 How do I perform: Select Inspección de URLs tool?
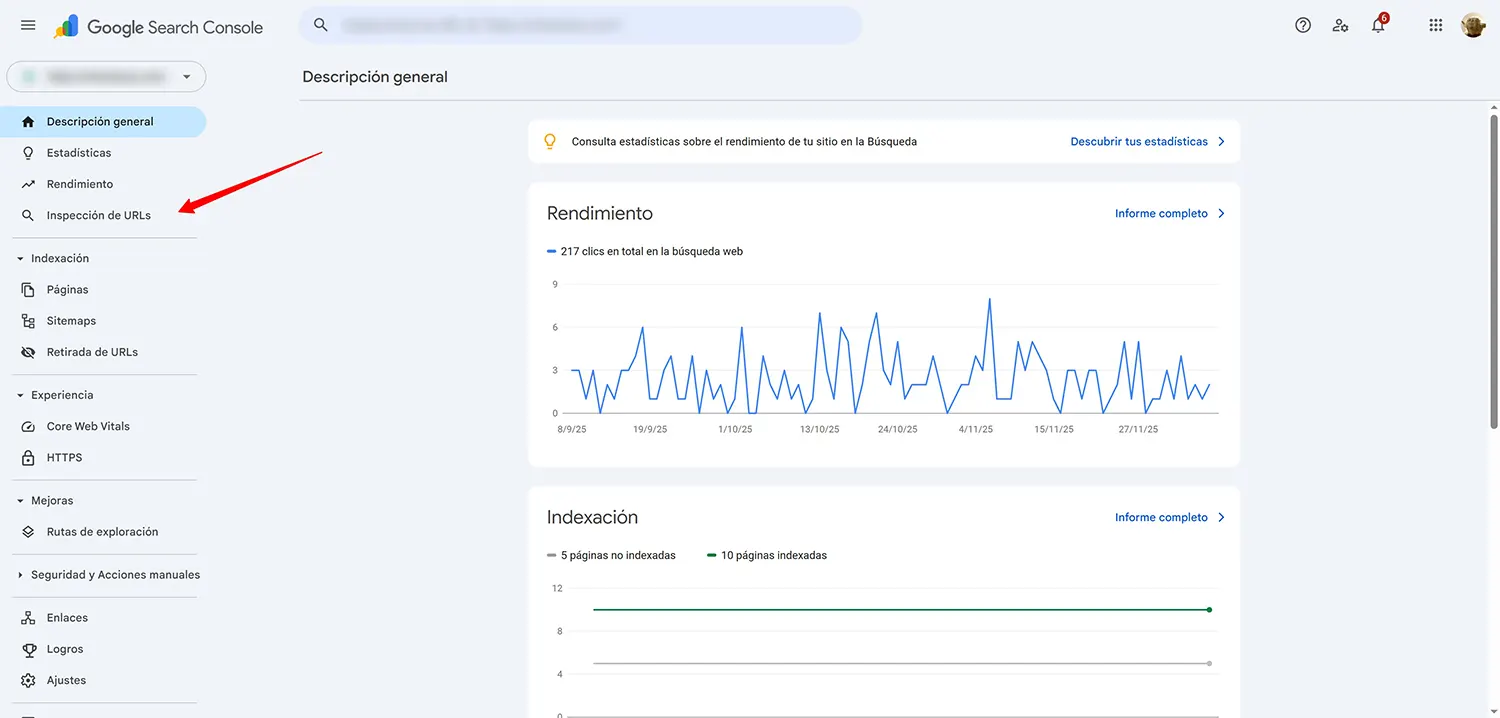point(98,214)
